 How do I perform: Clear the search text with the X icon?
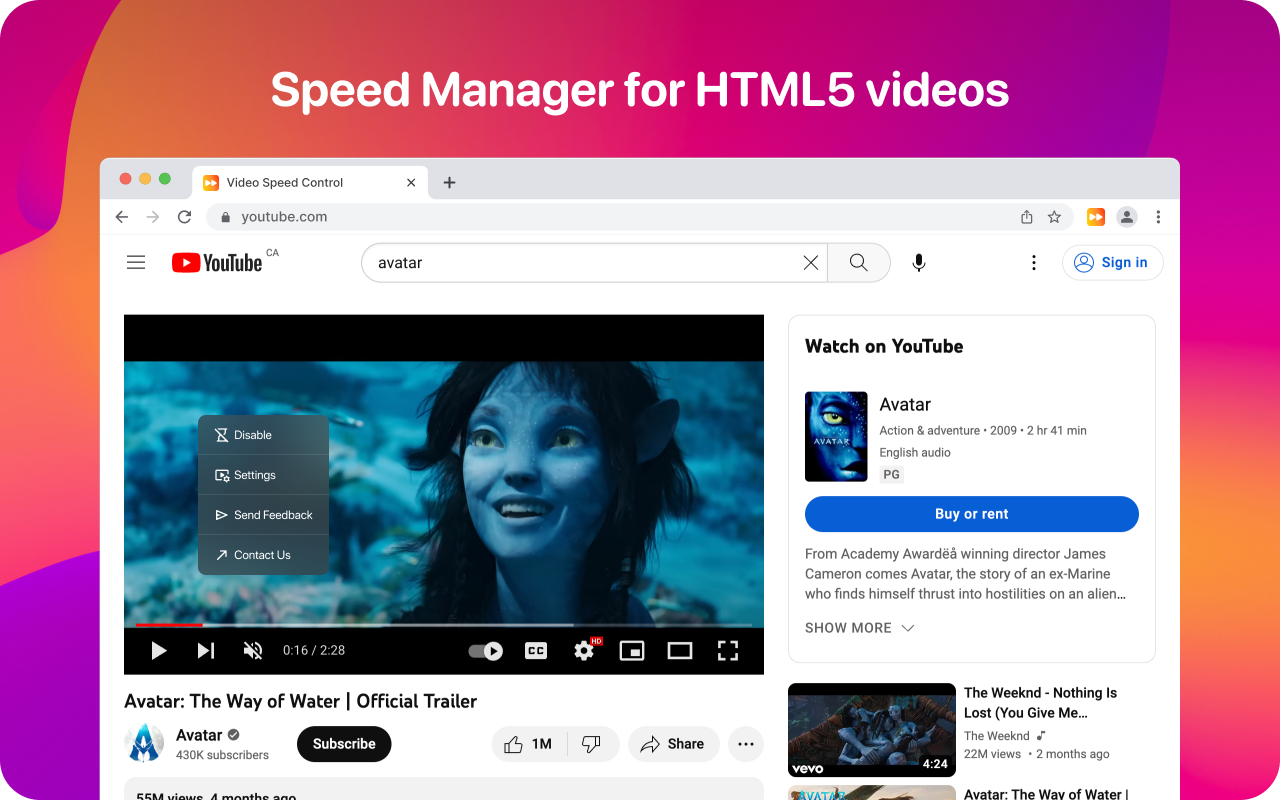(x=811, y=263)
